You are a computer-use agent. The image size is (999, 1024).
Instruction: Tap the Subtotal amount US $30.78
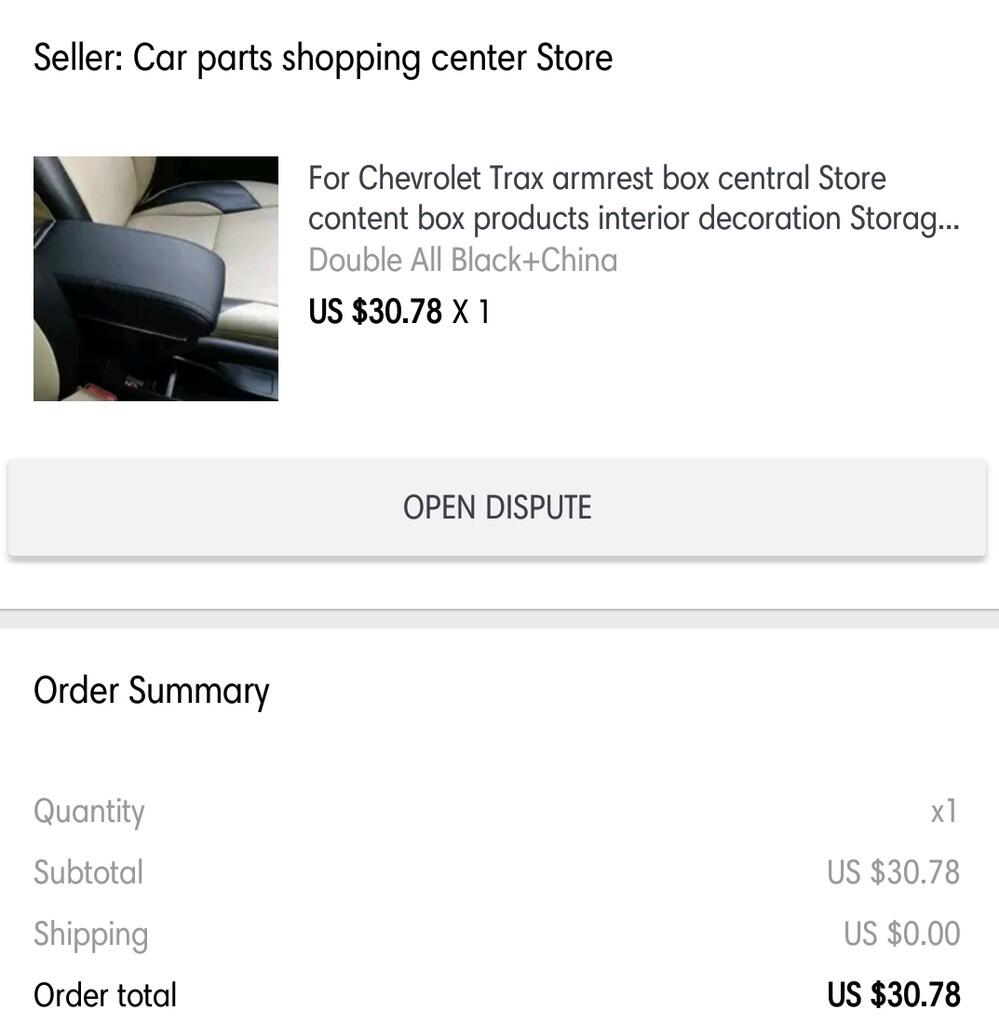(x=893, y=872)
